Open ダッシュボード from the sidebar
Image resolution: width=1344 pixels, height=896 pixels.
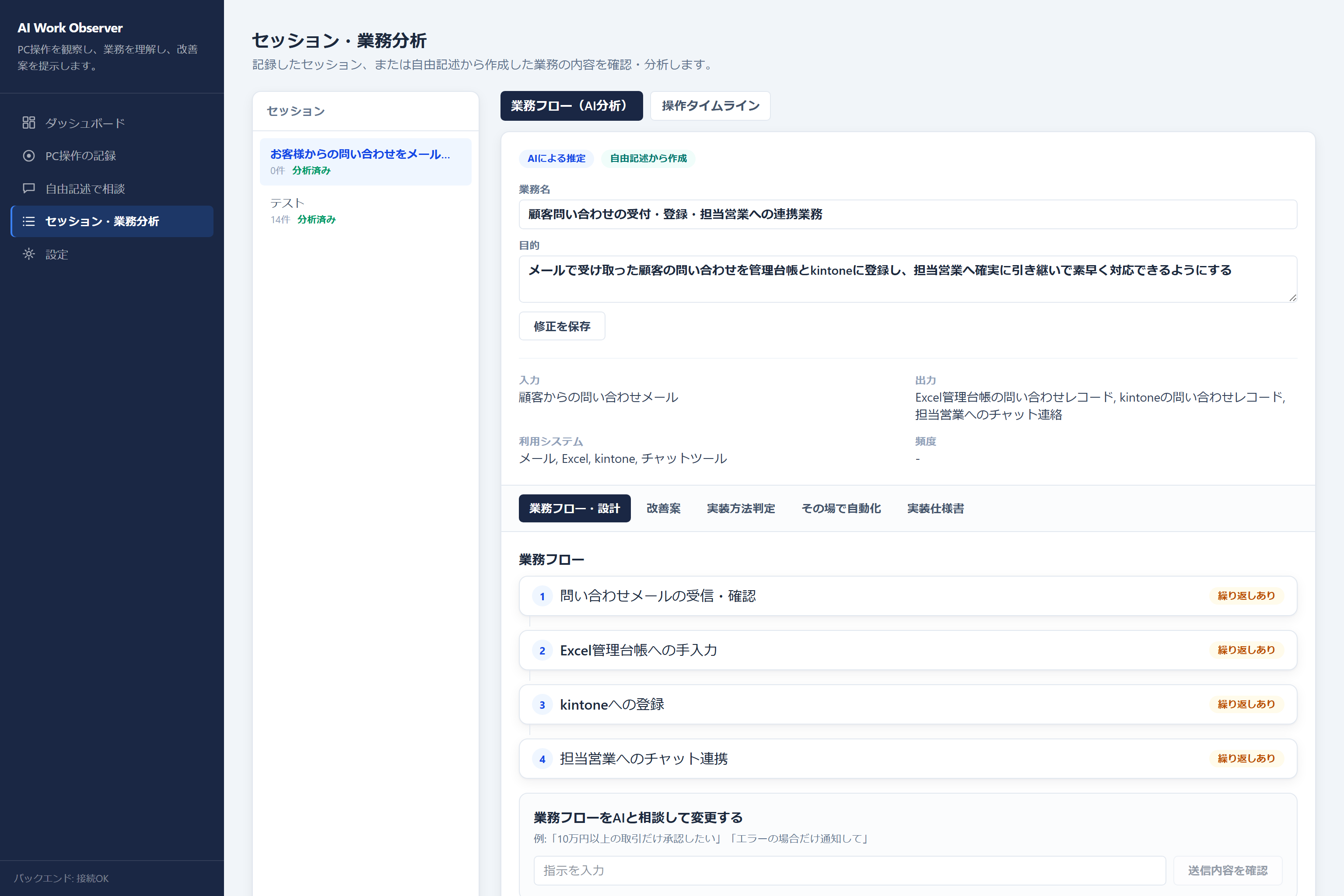[112, 123]
